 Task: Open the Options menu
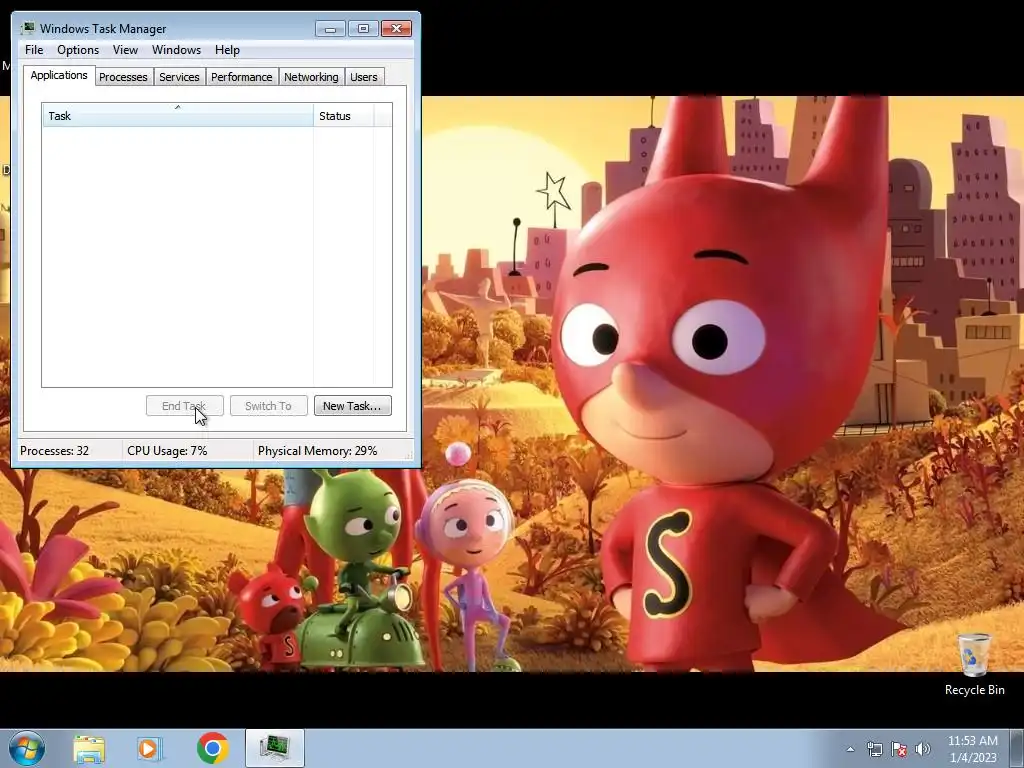pyautogui.click(x=78, y=50)
